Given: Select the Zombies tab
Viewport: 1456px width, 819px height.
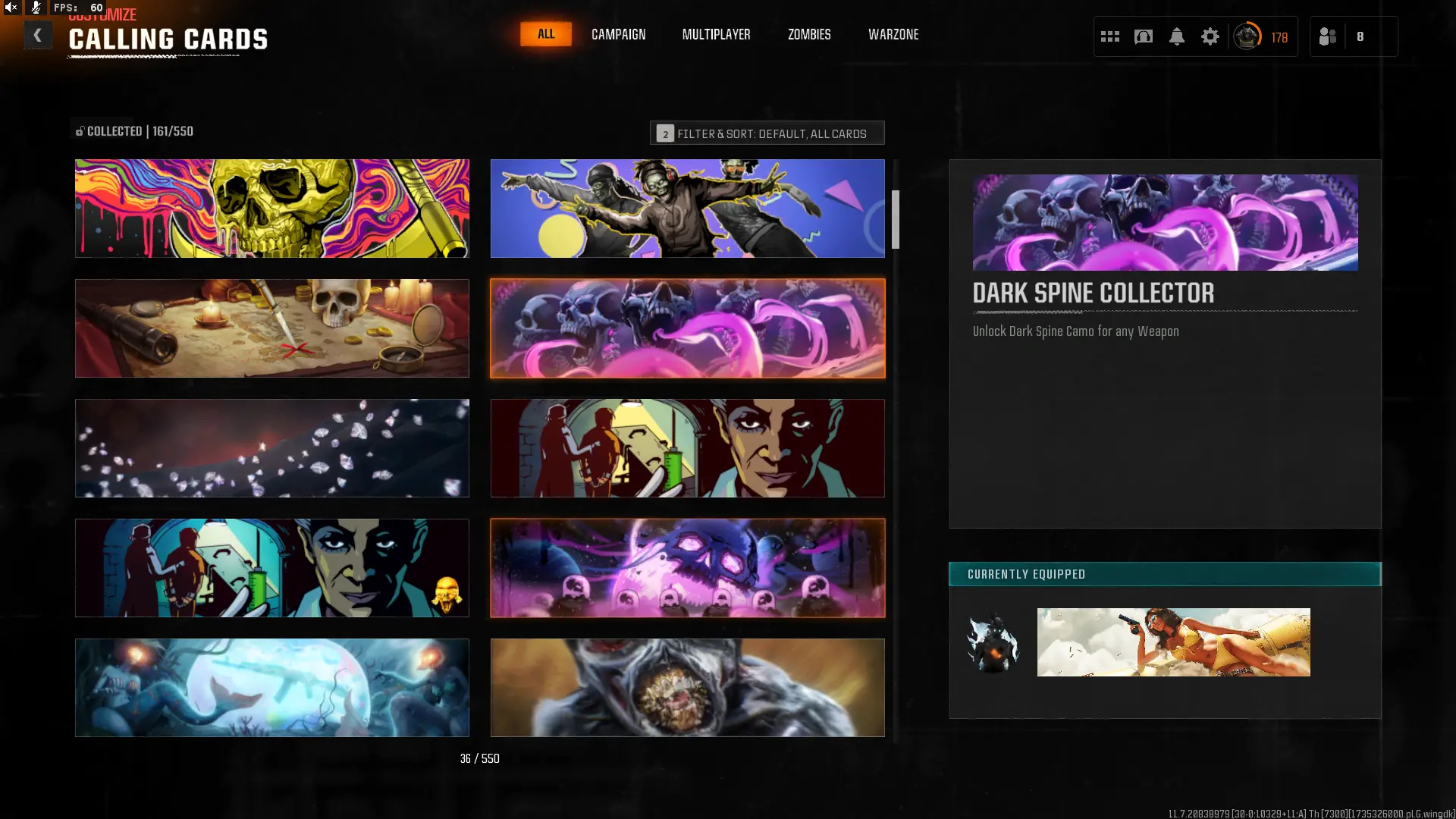Looking at the screenshot, I should coord(809,34).
